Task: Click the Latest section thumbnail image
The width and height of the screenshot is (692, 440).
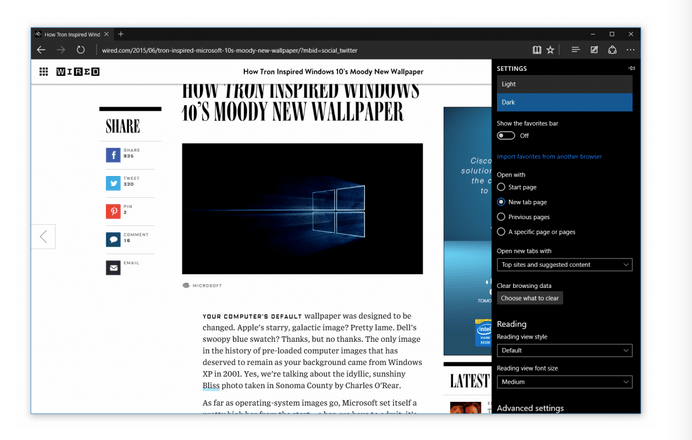Action: 466,407
